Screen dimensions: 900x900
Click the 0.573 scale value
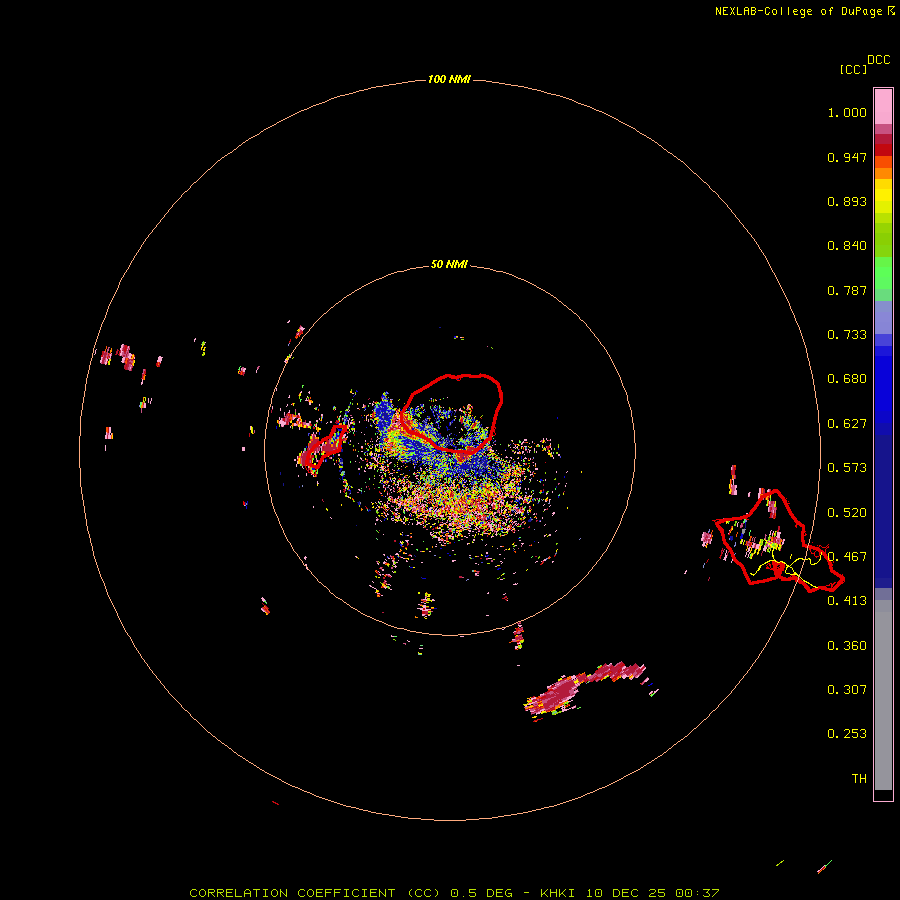(847, 468)
